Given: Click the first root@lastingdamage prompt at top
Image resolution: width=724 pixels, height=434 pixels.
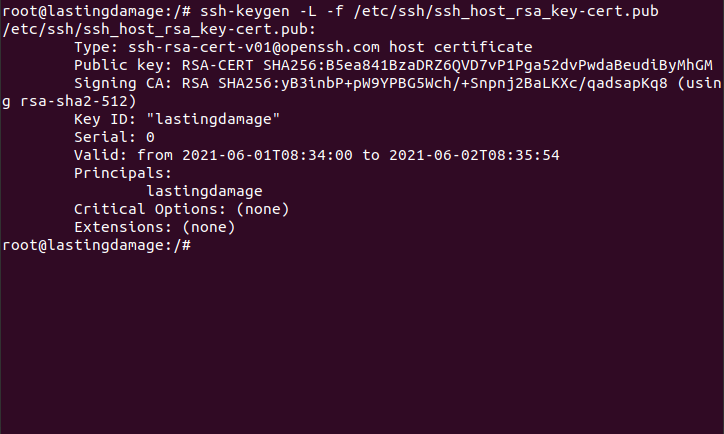Looking at the screenshot, I should [x=97, y=11].
